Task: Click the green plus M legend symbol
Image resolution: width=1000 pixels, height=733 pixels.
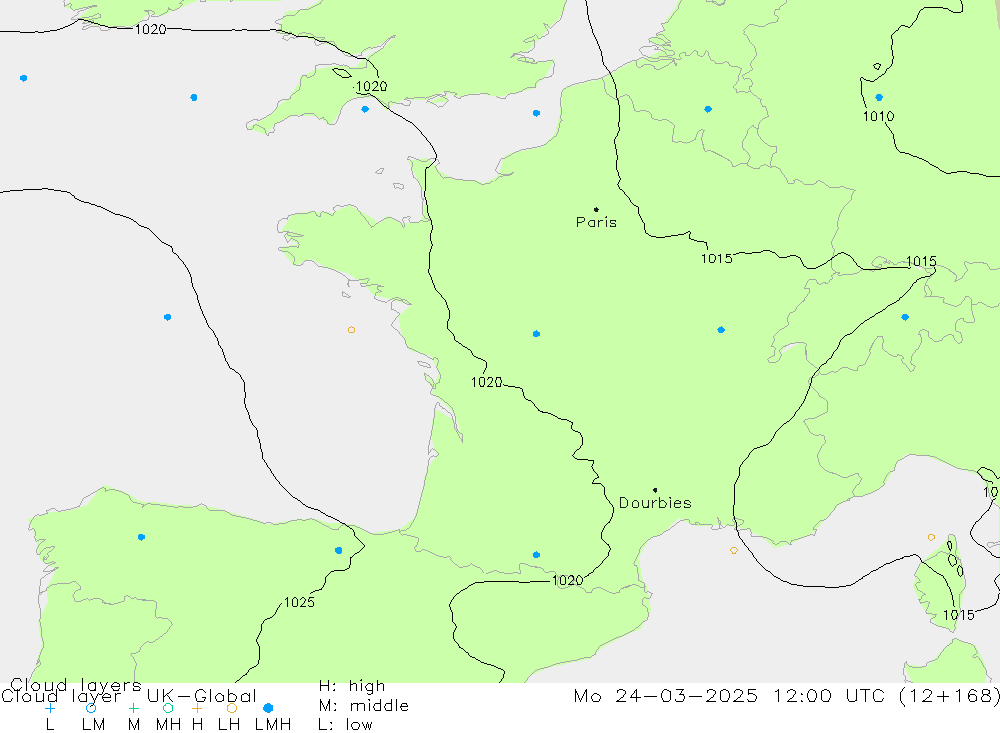Action: pyautogui.click(x=133, y=708)
